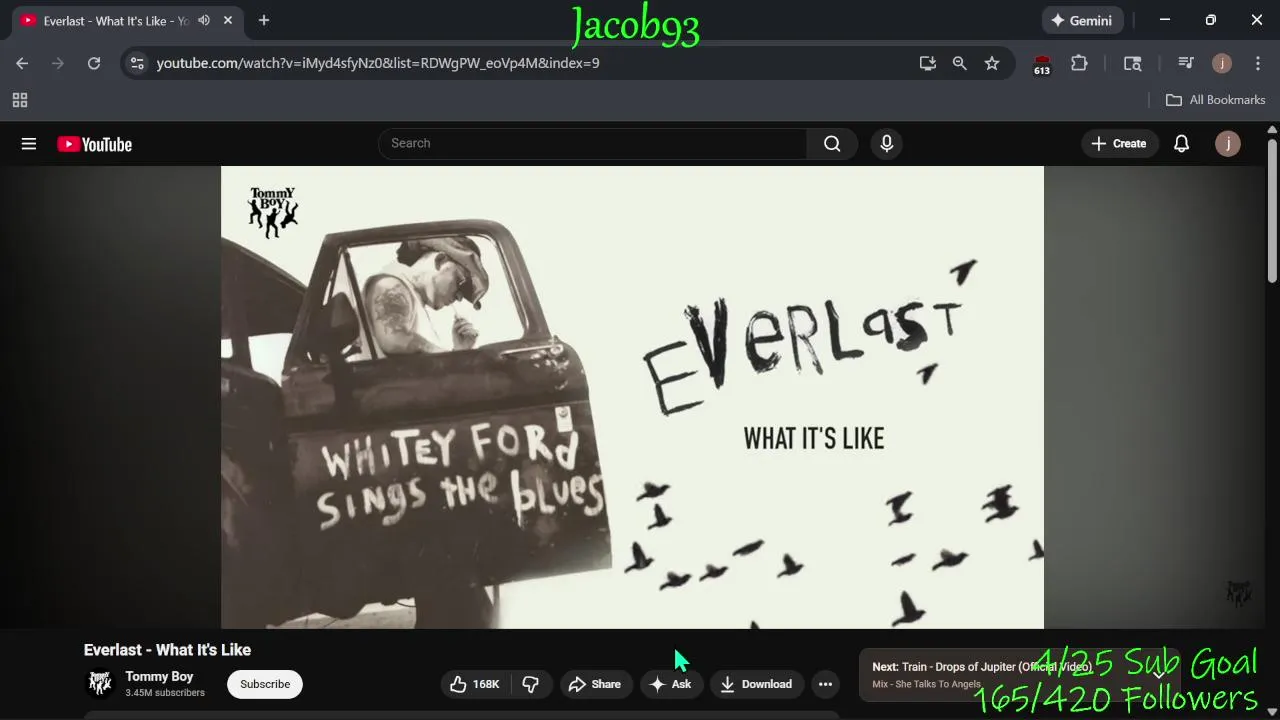Open the Extensions puzzle menu
1280x720 pixels.
click(x=1079, y=63)
